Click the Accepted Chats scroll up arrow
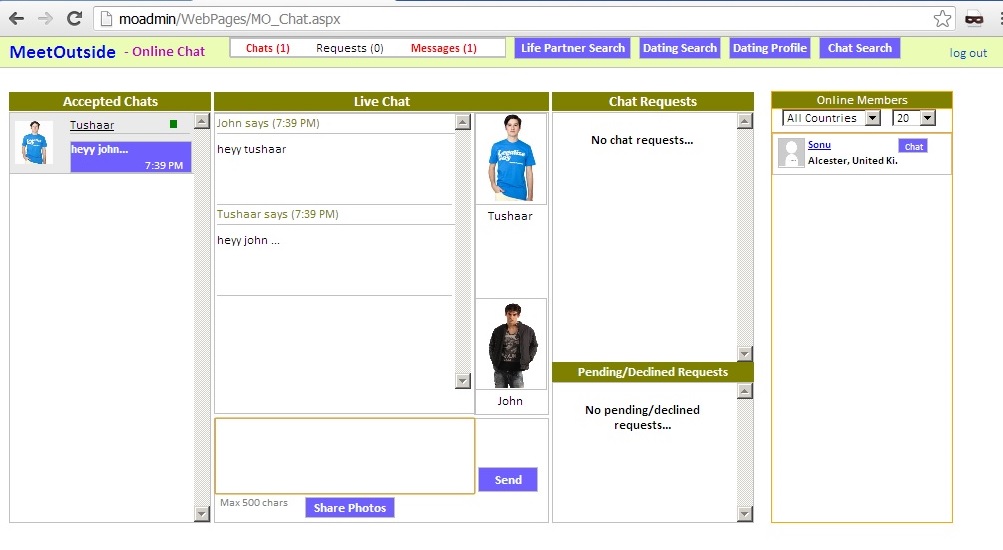1003x550 pixels. 201,121
